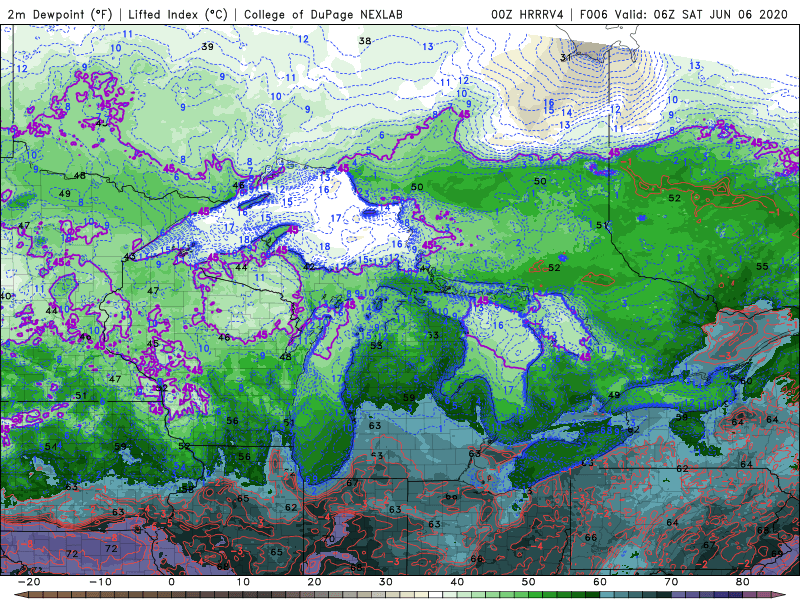The height and width of the screenshot is (600, 800).
Task: Click the 50 label on the color scale
Action: coord(529,582)
